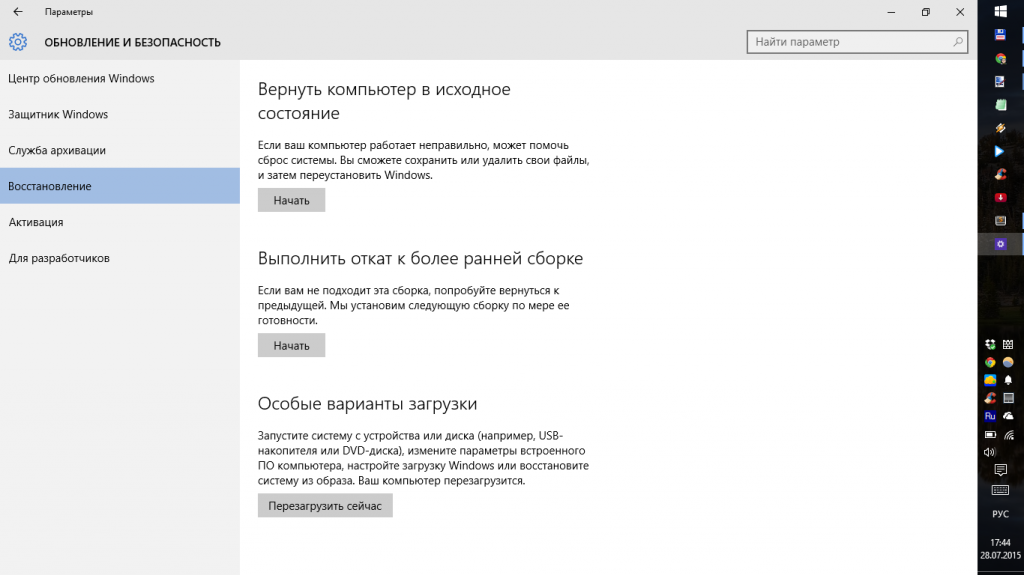Open the Chrome shortcut in the taskbar
The width and height of the screenshot is (1024, 575).
coord(1000,59)
